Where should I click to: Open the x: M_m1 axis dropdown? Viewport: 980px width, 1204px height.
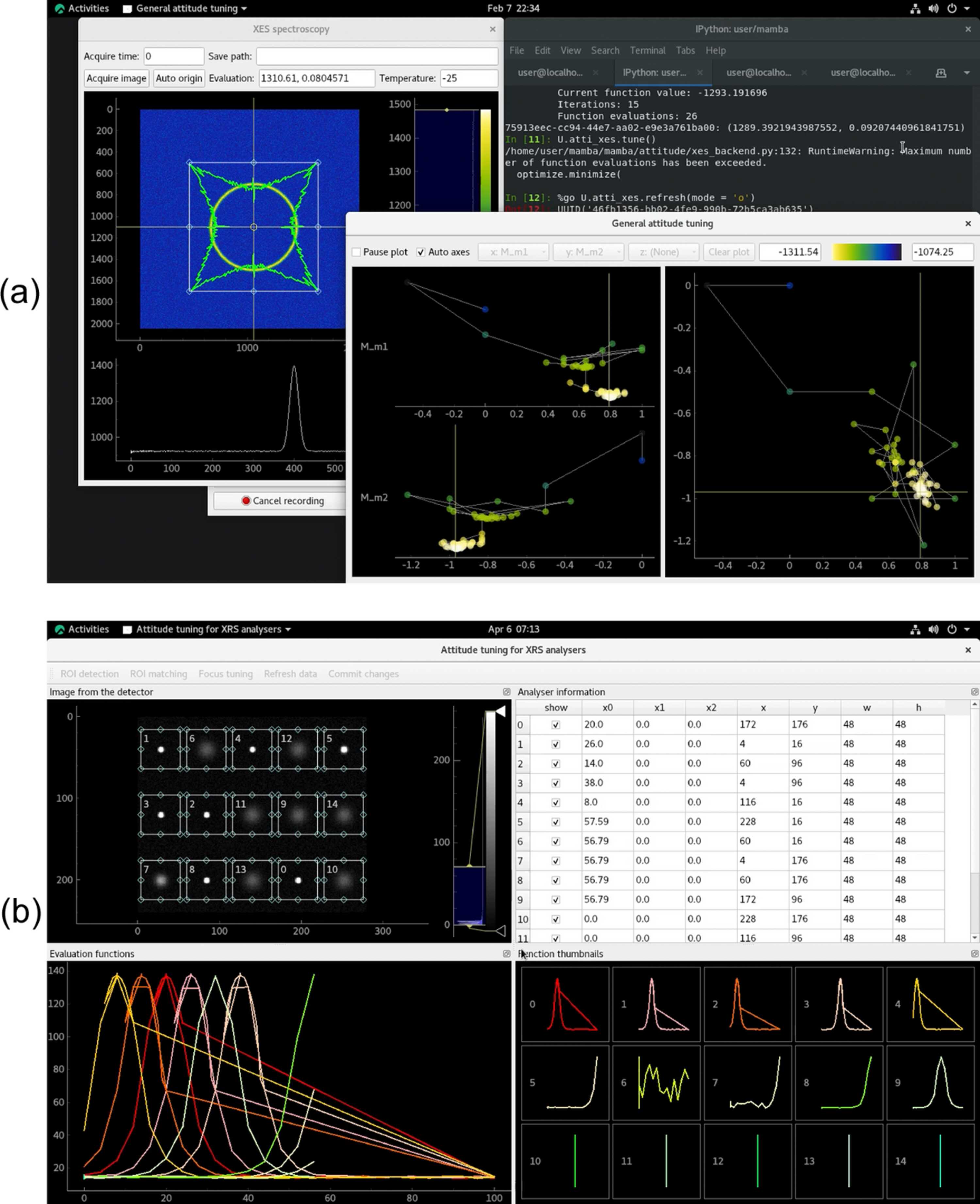(513, 252)
